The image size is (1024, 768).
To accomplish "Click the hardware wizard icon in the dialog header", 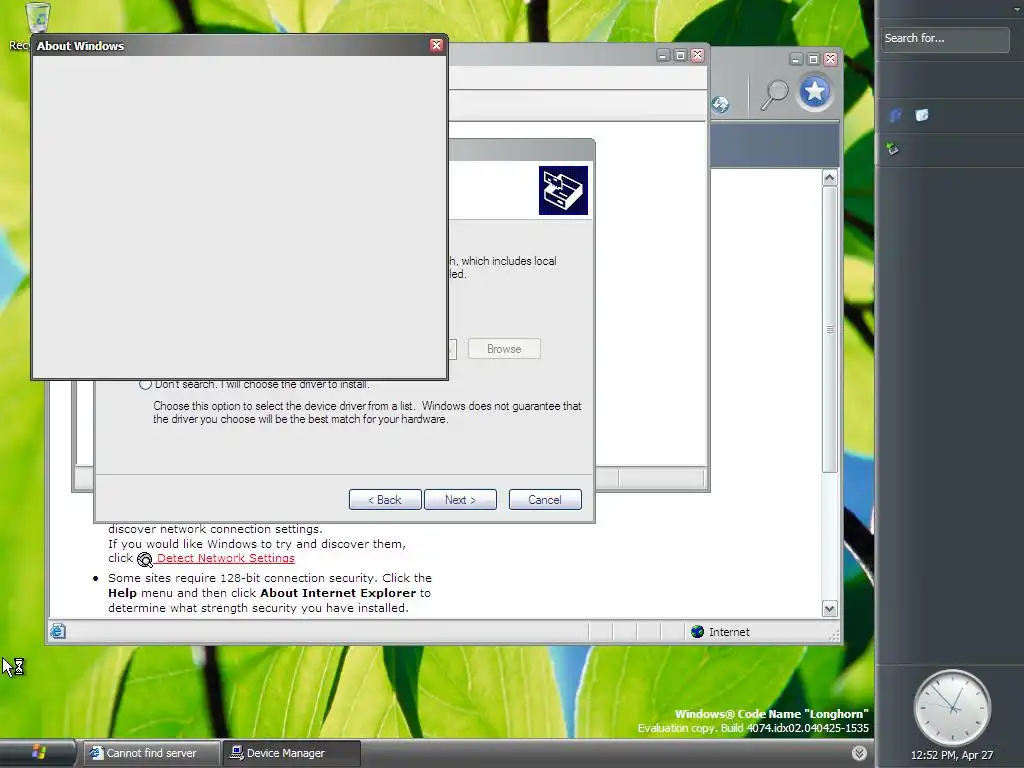I will point(563,190).
